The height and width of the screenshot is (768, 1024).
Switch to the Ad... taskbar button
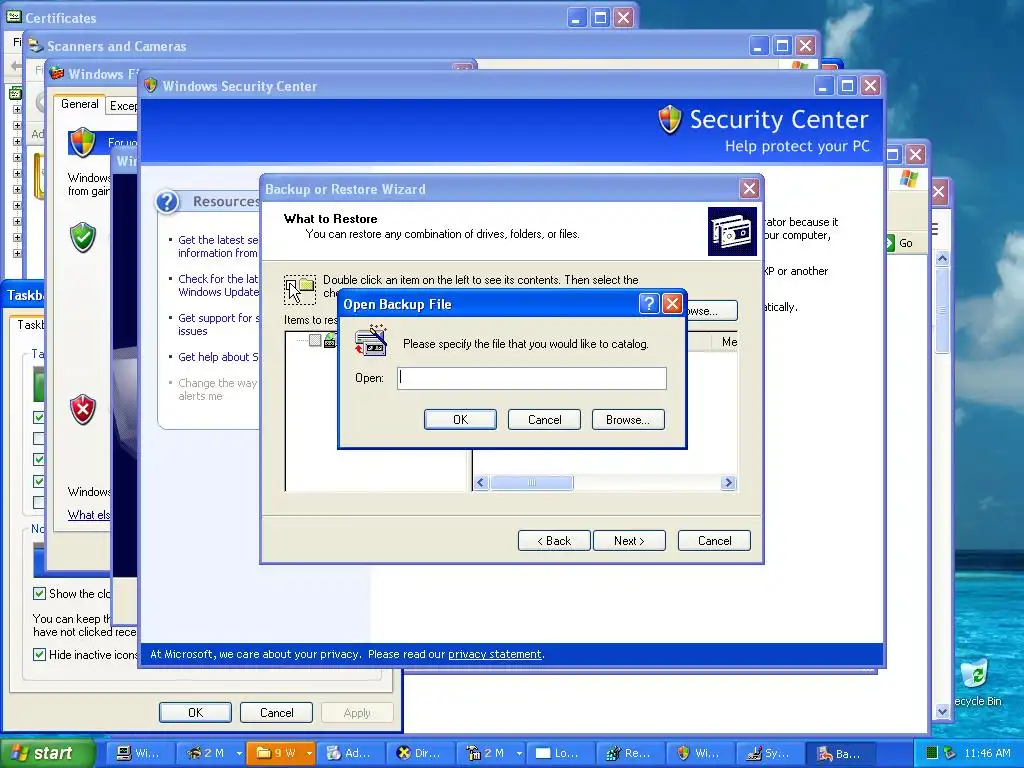(x=349, y=753)
